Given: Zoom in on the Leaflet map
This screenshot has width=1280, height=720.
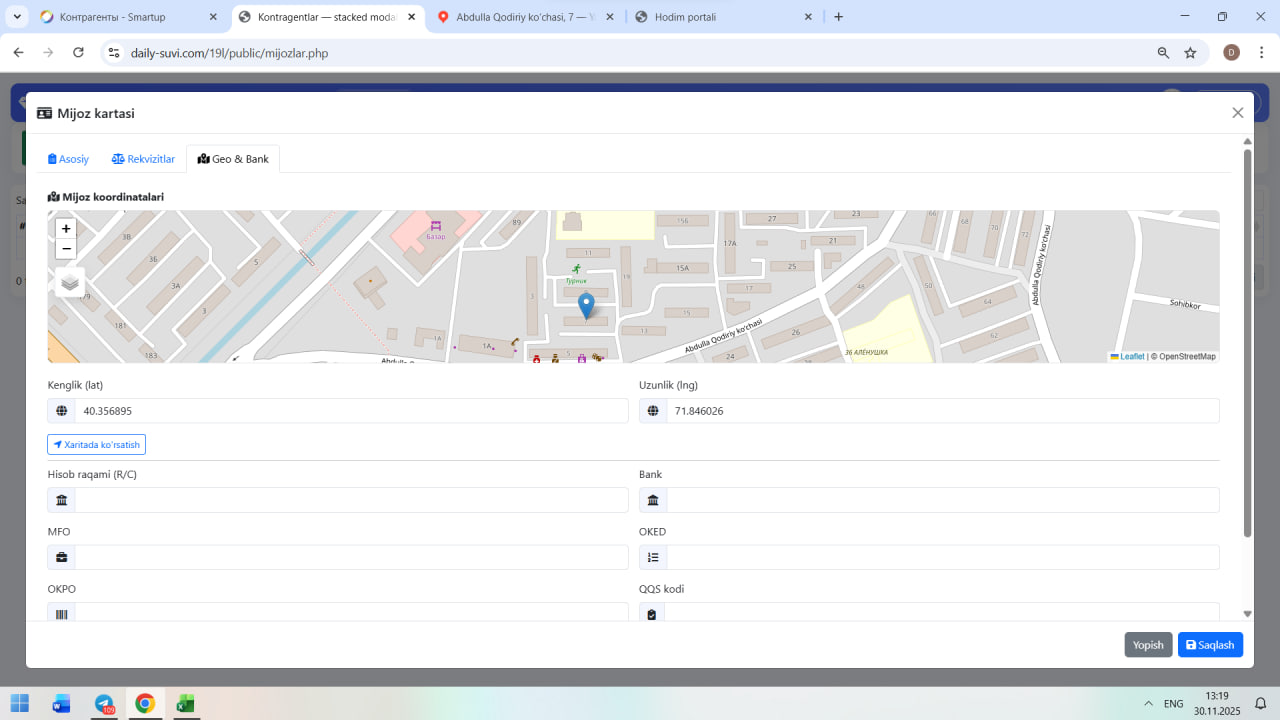Looking at the screenshot, I should (66, 229).
